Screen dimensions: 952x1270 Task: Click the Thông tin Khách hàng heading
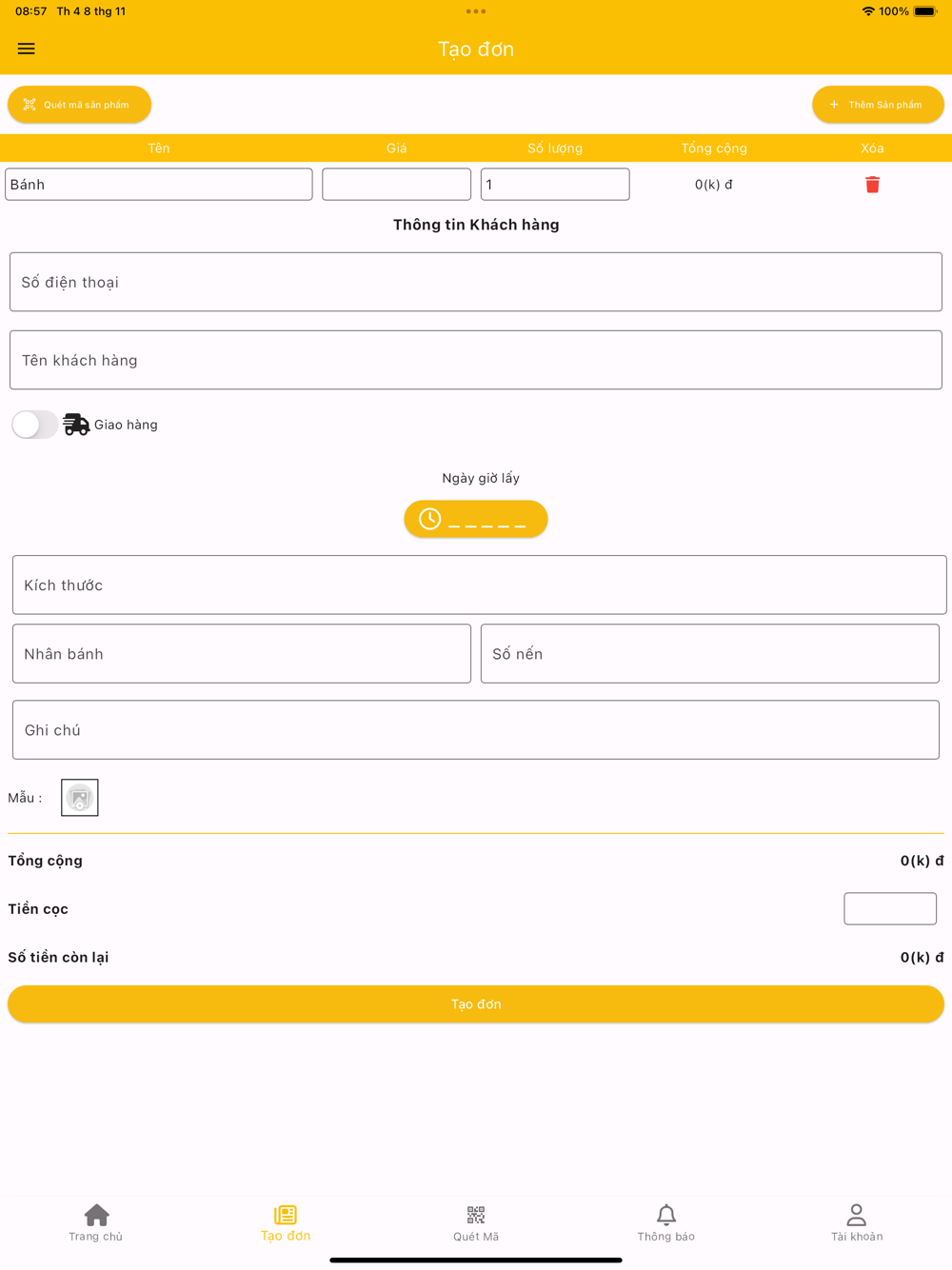tap(476, 225)
